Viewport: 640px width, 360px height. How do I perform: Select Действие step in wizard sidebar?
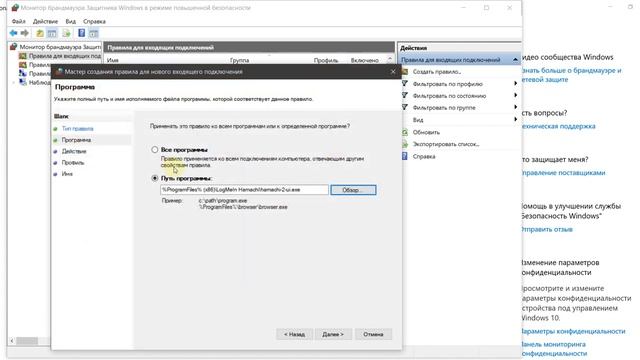click(x=74, y=151)
